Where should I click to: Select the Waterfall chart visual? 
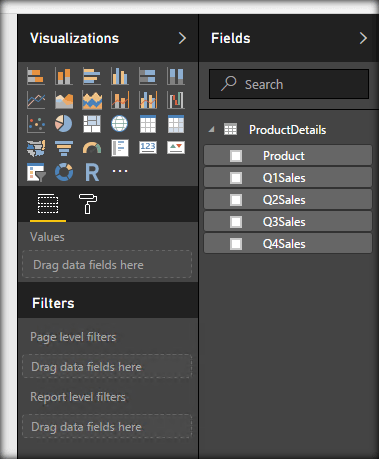(176, 100)
